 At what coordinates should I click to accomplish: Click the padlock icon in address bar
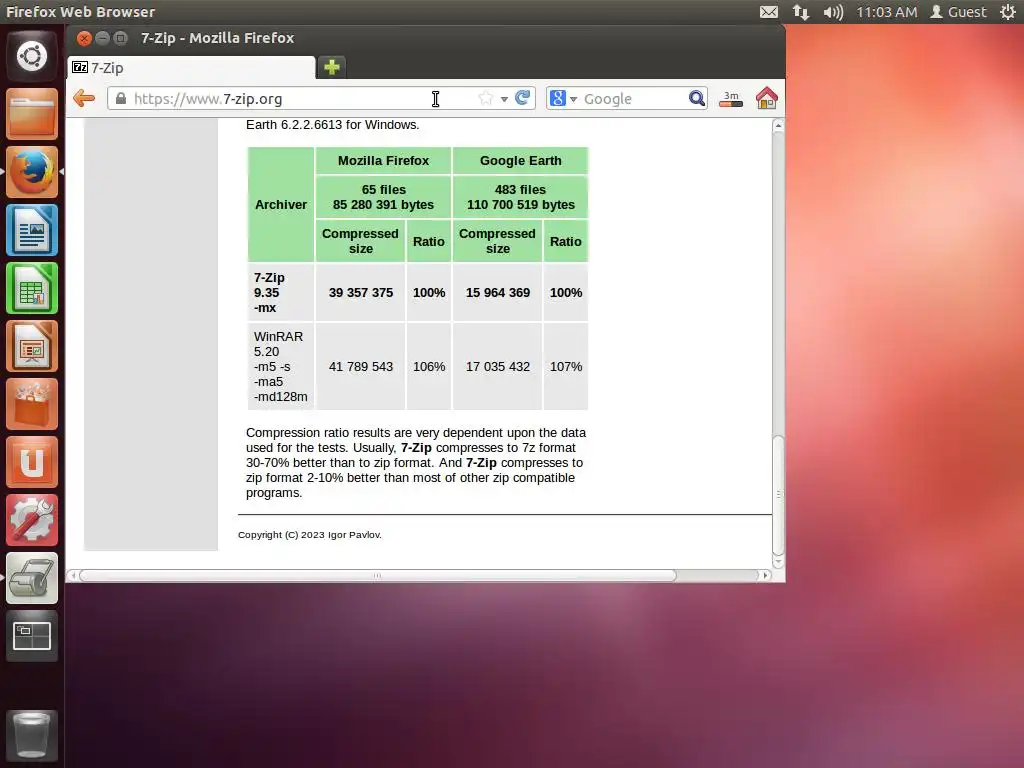(x=121, y=99)
